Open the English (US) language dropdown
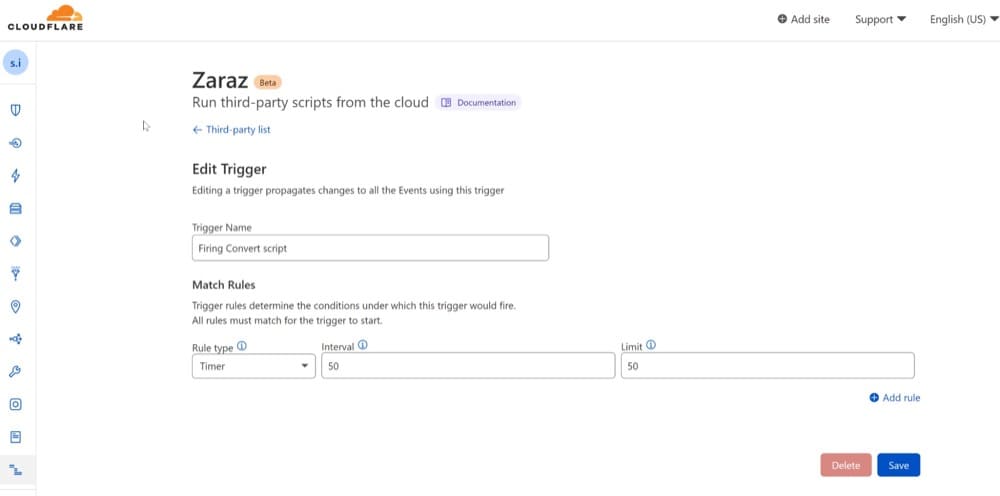The width and height of the screenshot is (1000, 496). (x=964, y=19)
